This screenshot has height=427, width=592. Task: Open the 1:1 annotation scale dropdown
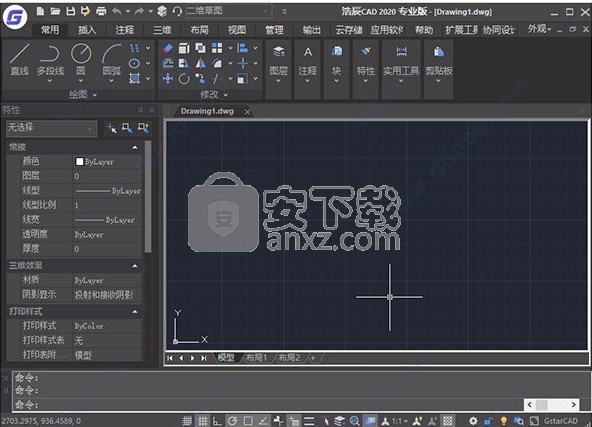point(400,421)
